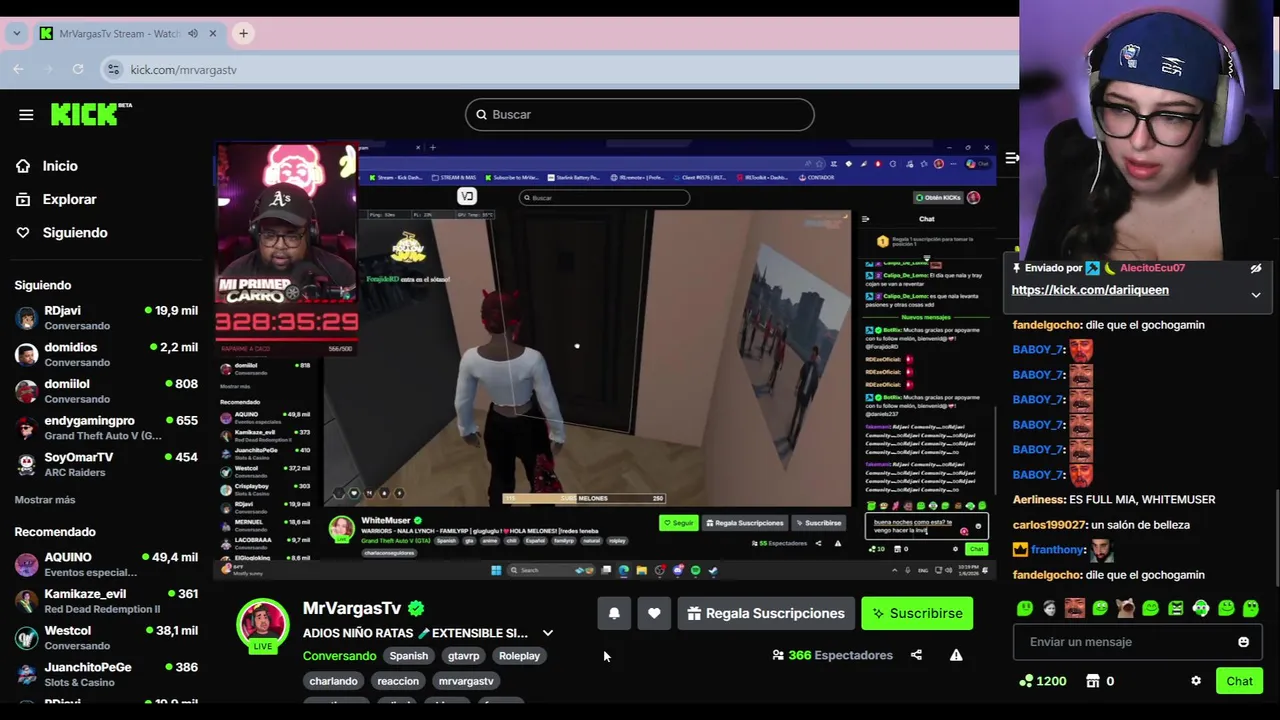The height and width of the screenshot is (720, 1280).
Task: Select the gtavrp tag
Action: point(463,656)
